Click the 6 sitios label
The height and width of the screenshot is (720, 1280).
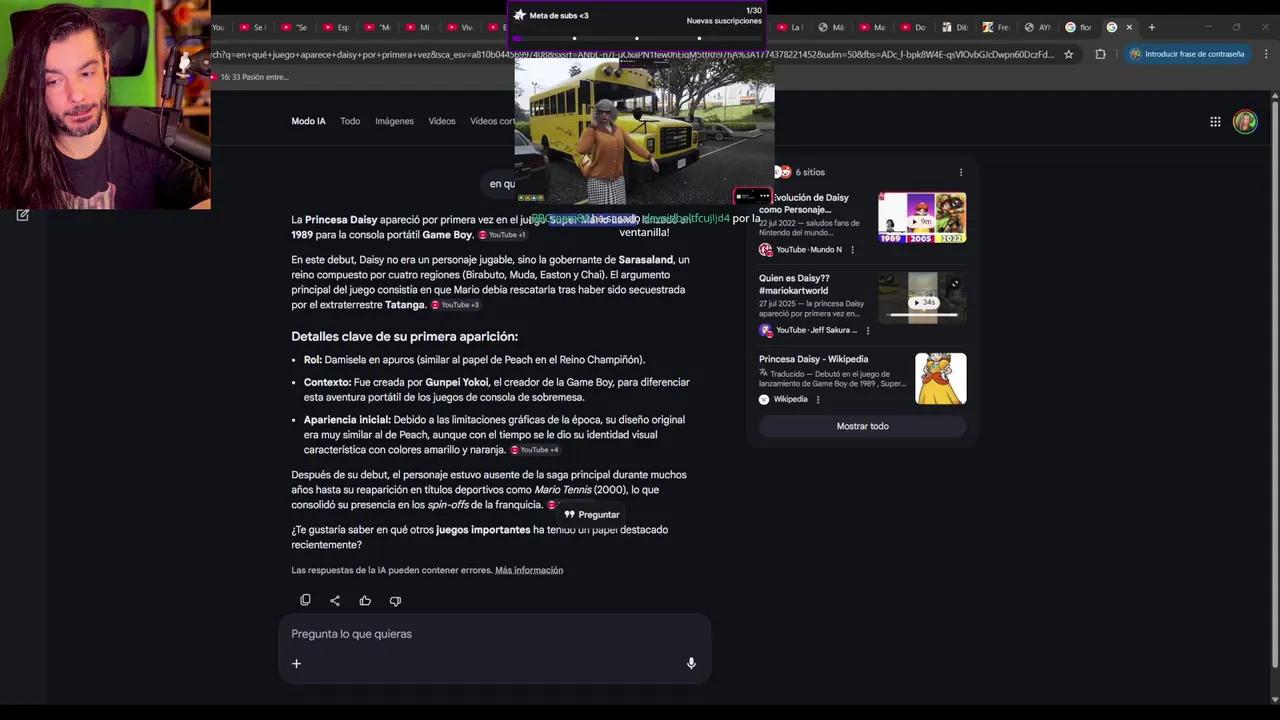click(x=810, y=172)
